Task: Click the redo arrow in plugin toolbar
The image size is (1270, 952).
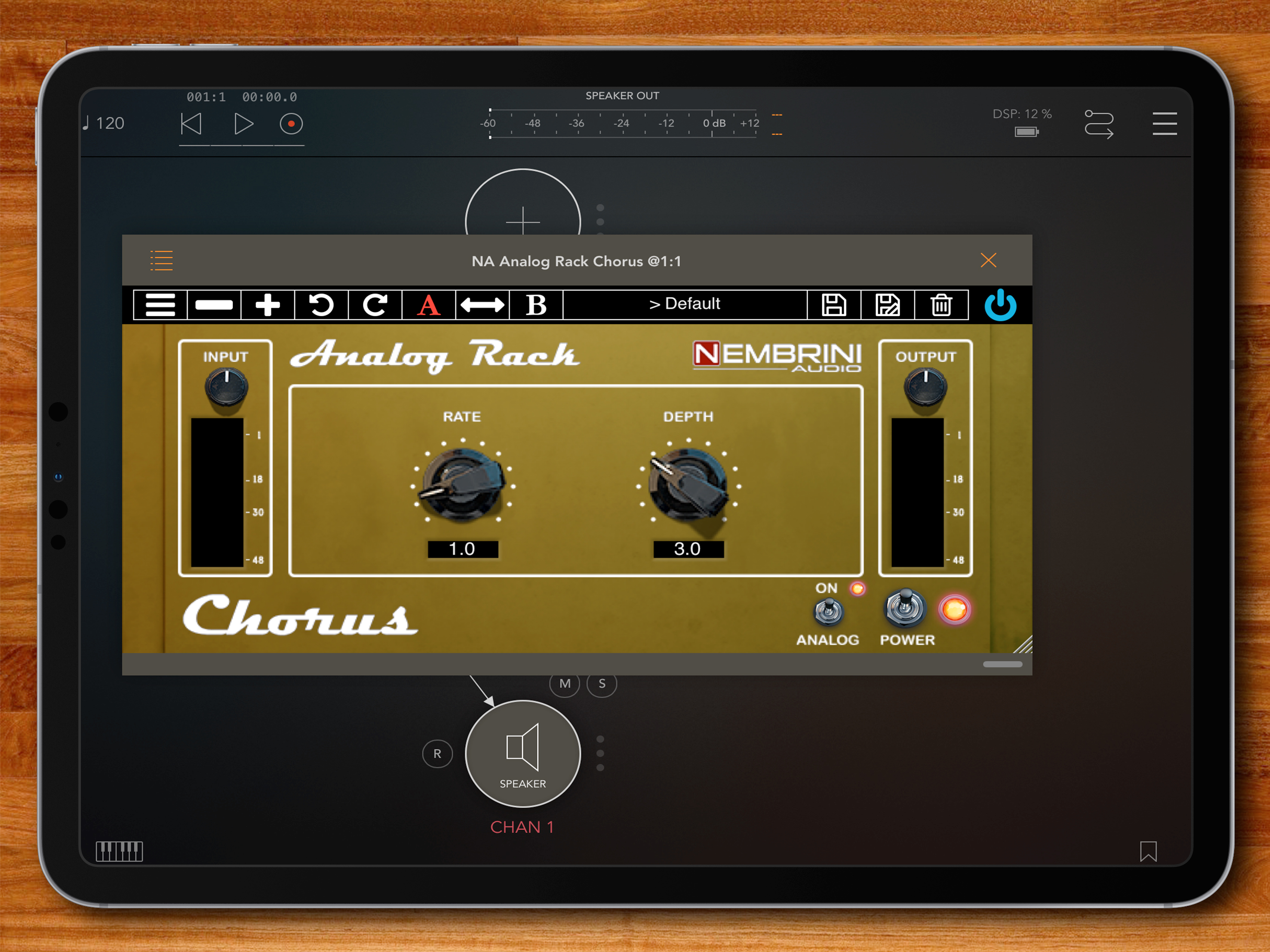Action: (375, 304)
